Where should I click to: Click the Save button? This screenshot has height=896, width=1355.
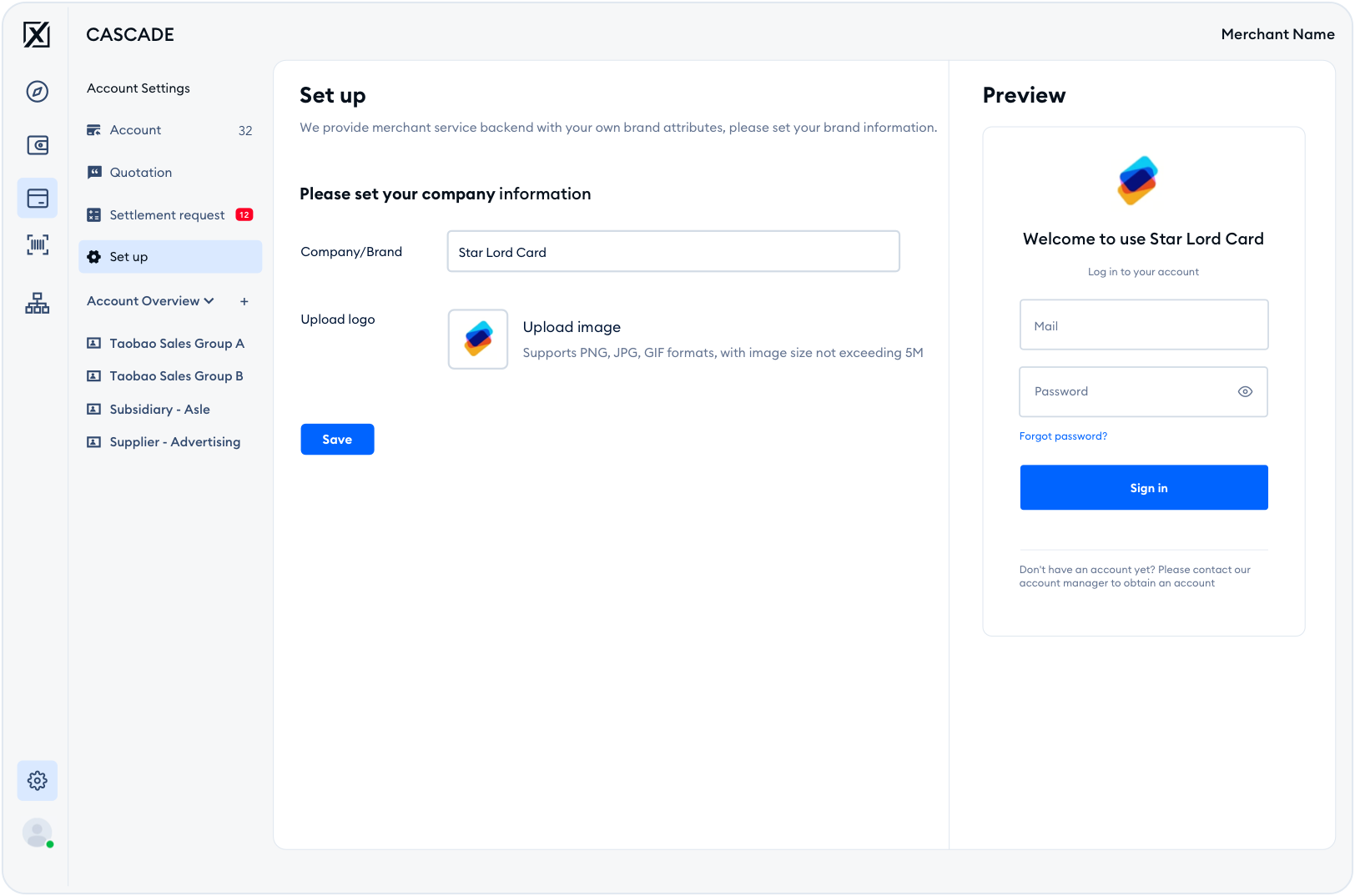coord(337,440)
